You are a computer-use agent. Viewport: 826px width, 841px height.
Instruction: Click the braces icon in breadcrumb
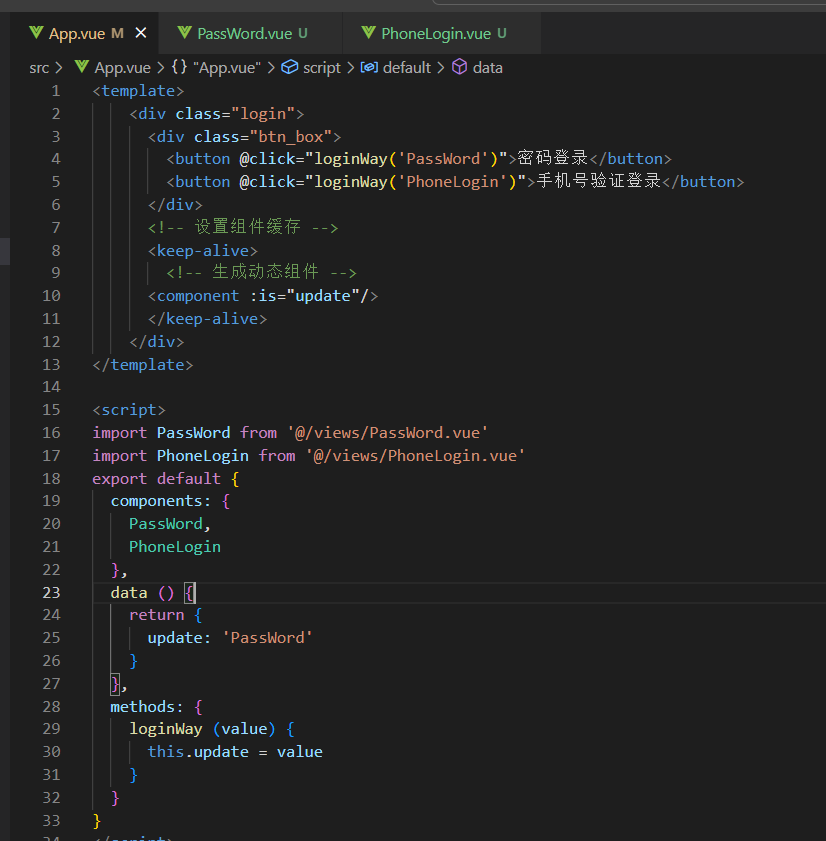click(180, 67)
